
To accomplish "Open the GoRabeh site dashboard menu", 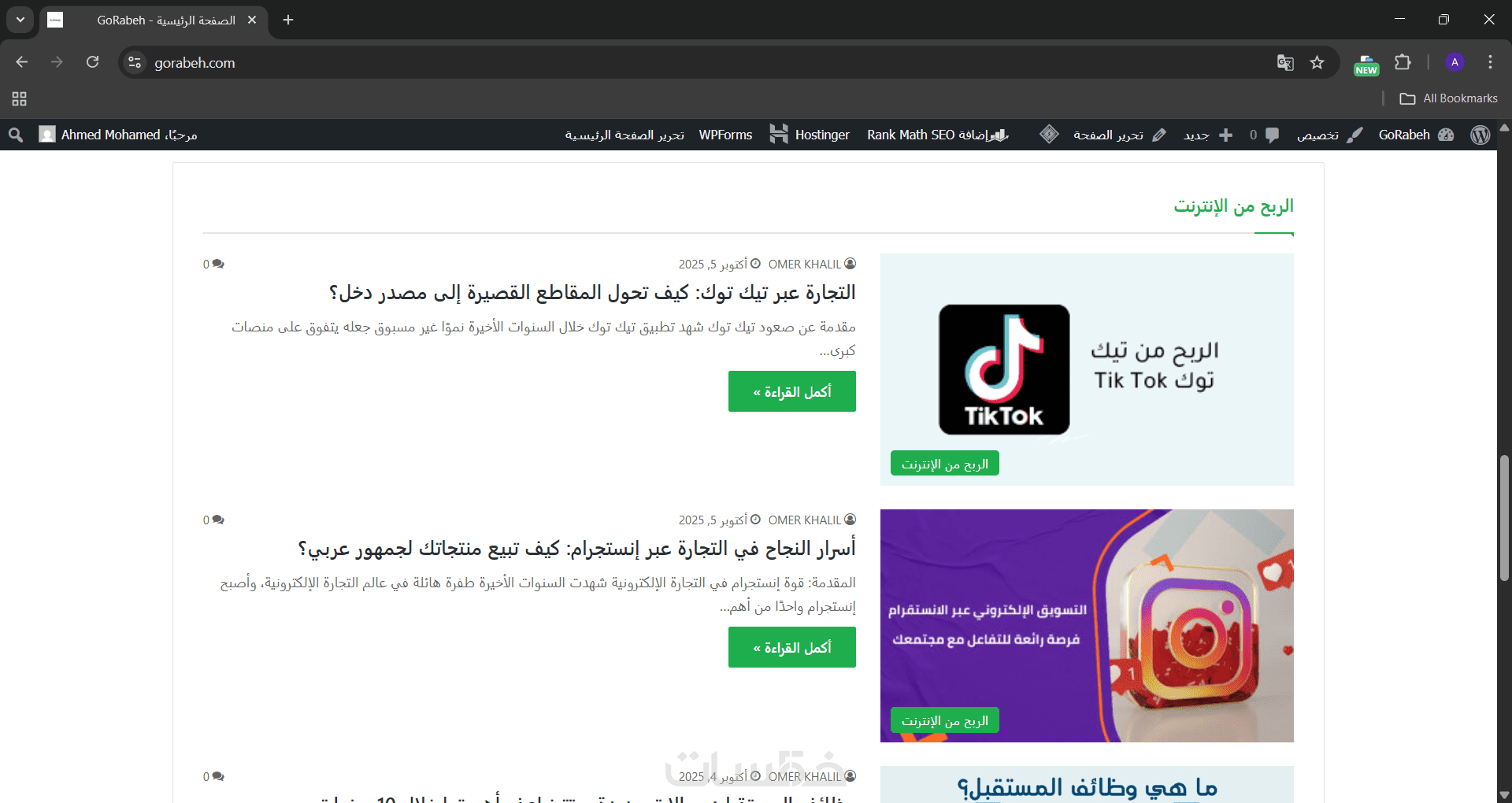I will point(1416,135).
